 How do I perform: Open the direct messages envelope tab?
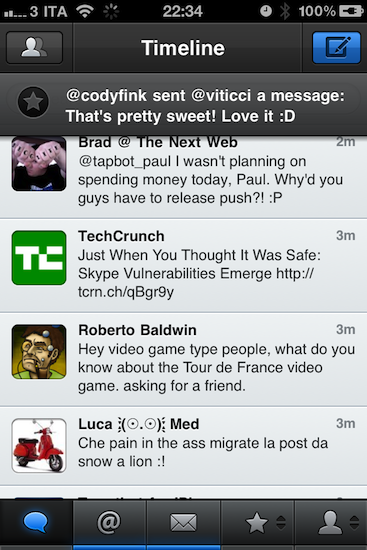pyautogui.click(x=183, y=523)
